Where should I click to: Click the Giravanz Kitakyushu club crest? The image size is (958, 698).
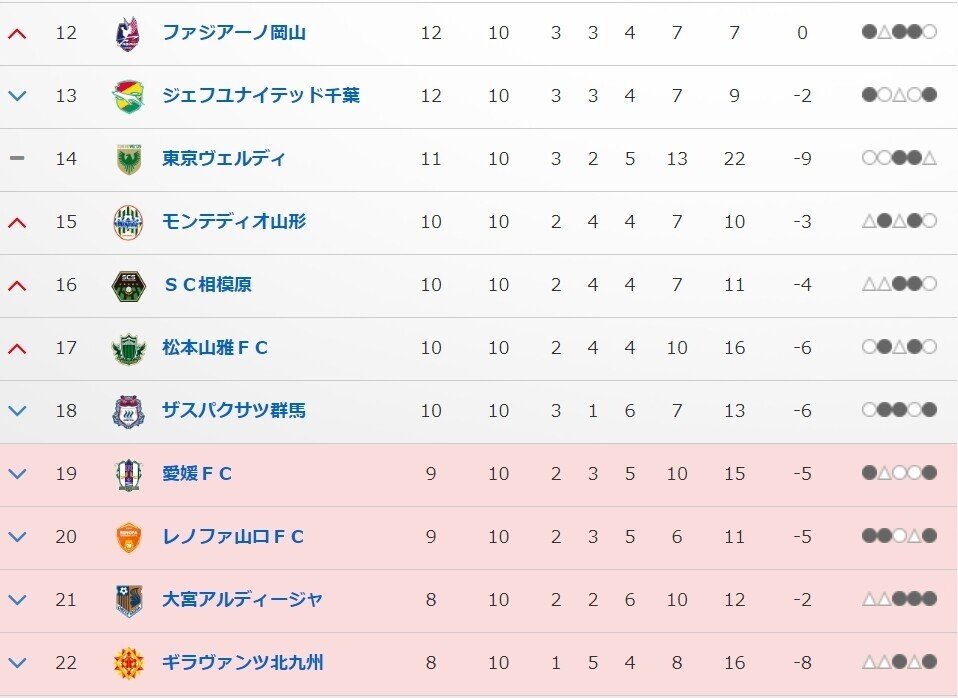[128, 663]
